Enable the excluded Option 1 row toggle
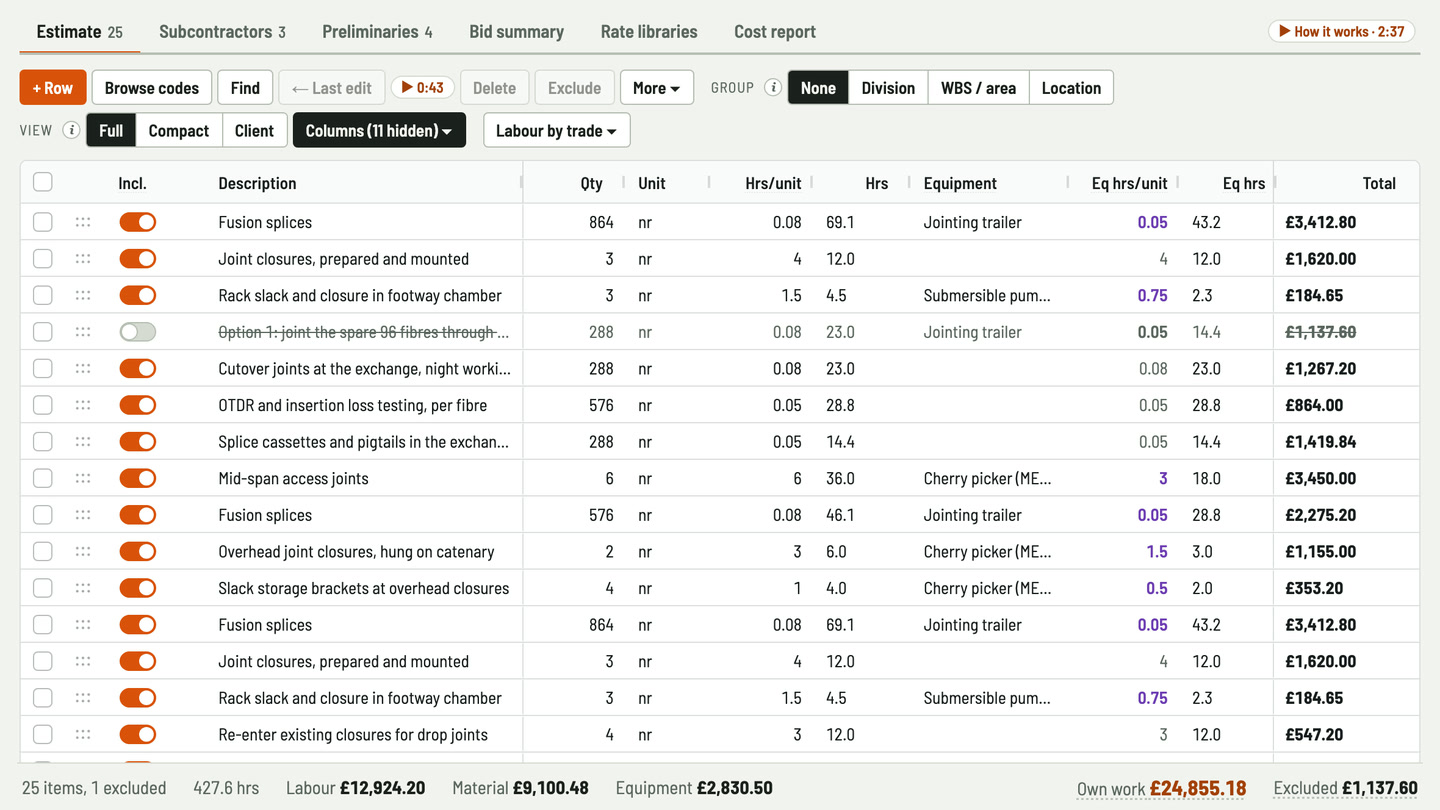The height and width of the screenshot is (810, 1440). [x=138, y=332]
